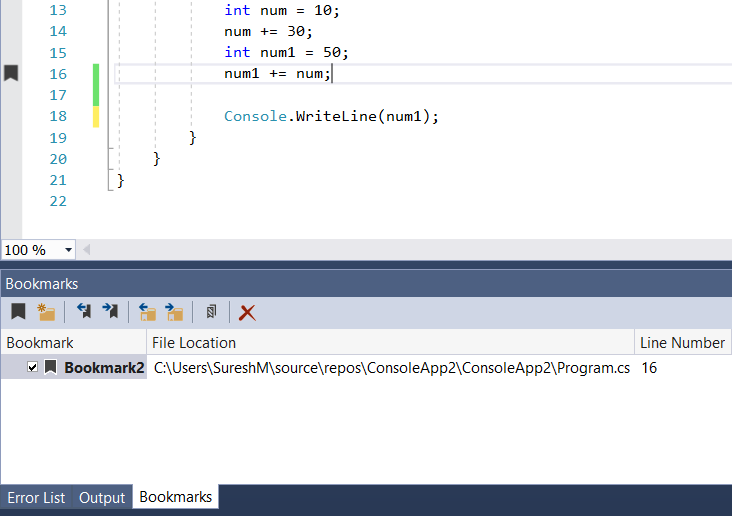
Task: Create a new bookmark folder
Action: pyautogui.click(x=46, y=312)
